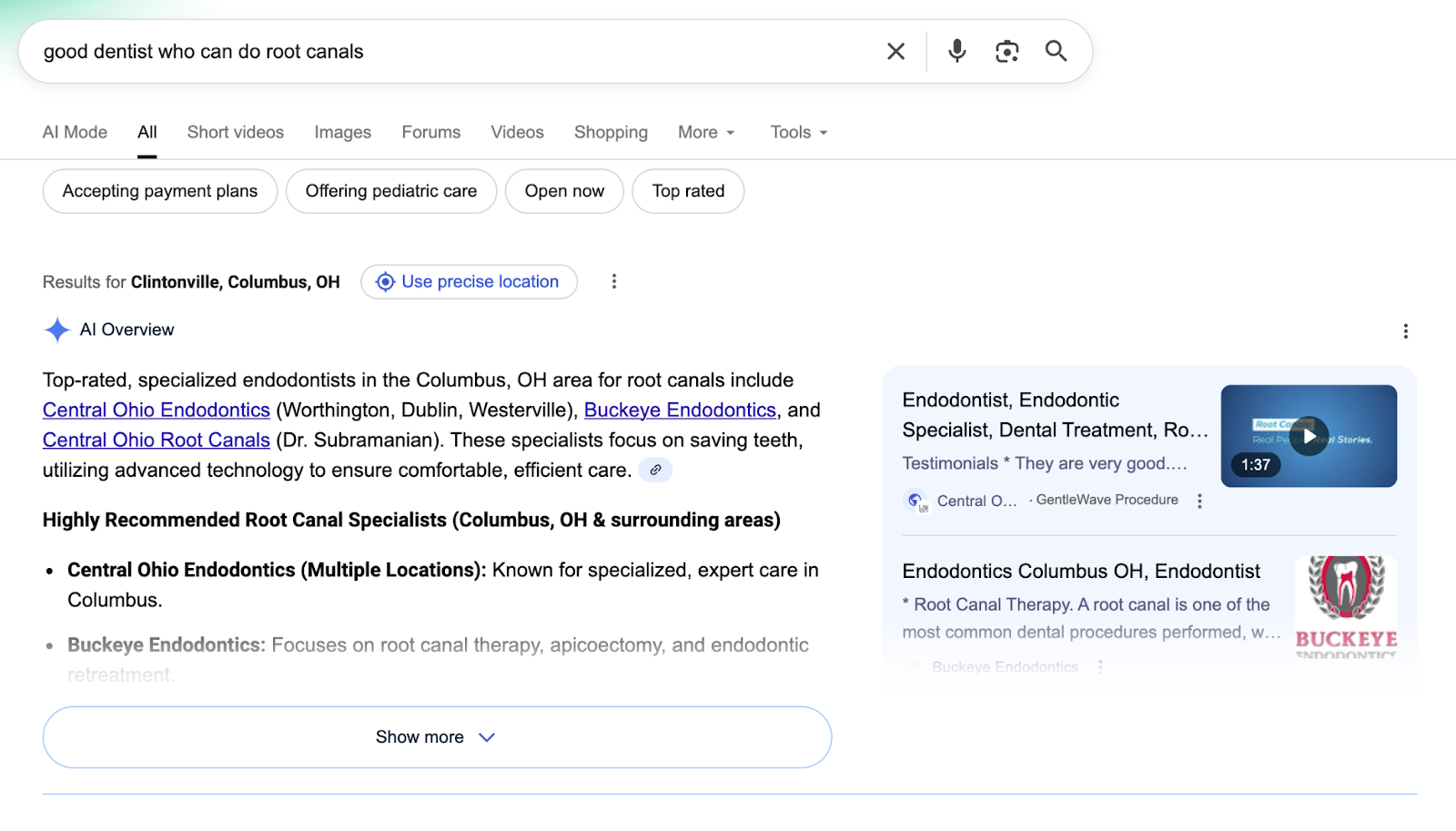Open the Central Ohio Endodontics link
1456x831 pixels.
coord(157,410)
